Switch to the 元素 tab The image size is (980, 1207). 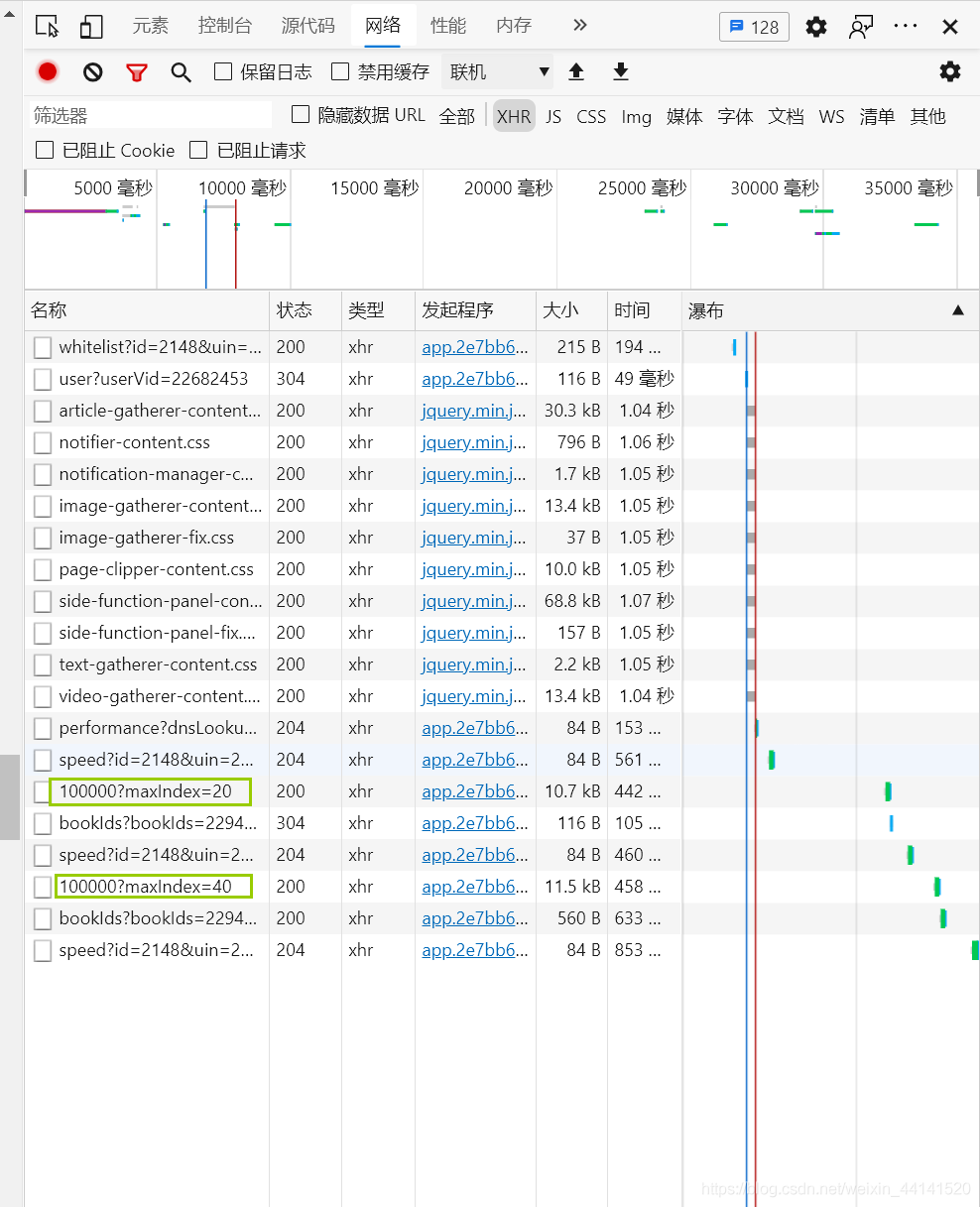click(x=151, y=26)
